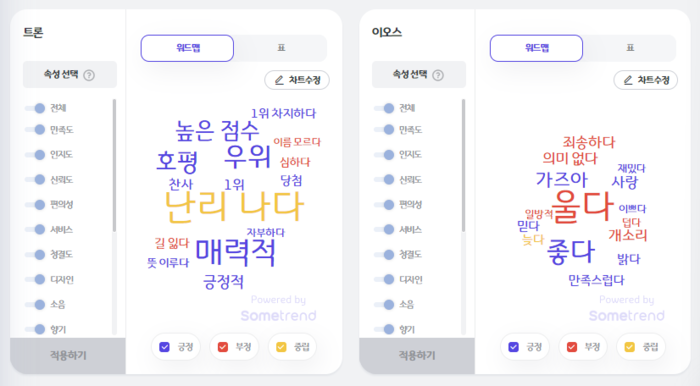Uncheck 부정 checkbox under 이오스 word cloud
700x386 pixels.
[x=572, y=347]
